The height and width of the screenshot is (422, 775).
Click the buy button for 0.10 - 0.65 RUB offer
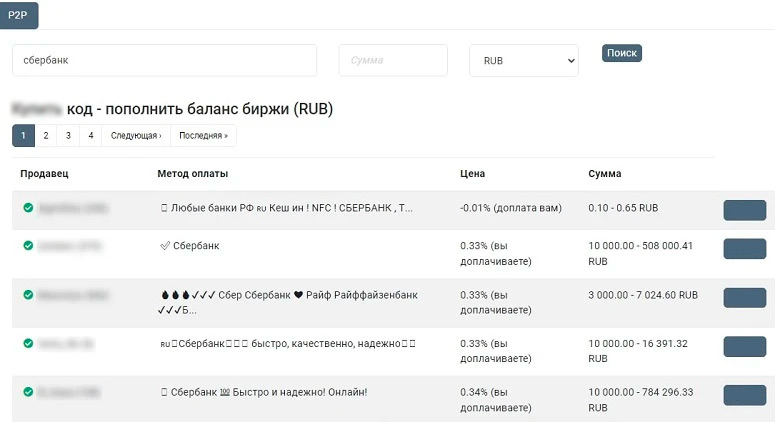pyautogui.click(x=744, y=210)
